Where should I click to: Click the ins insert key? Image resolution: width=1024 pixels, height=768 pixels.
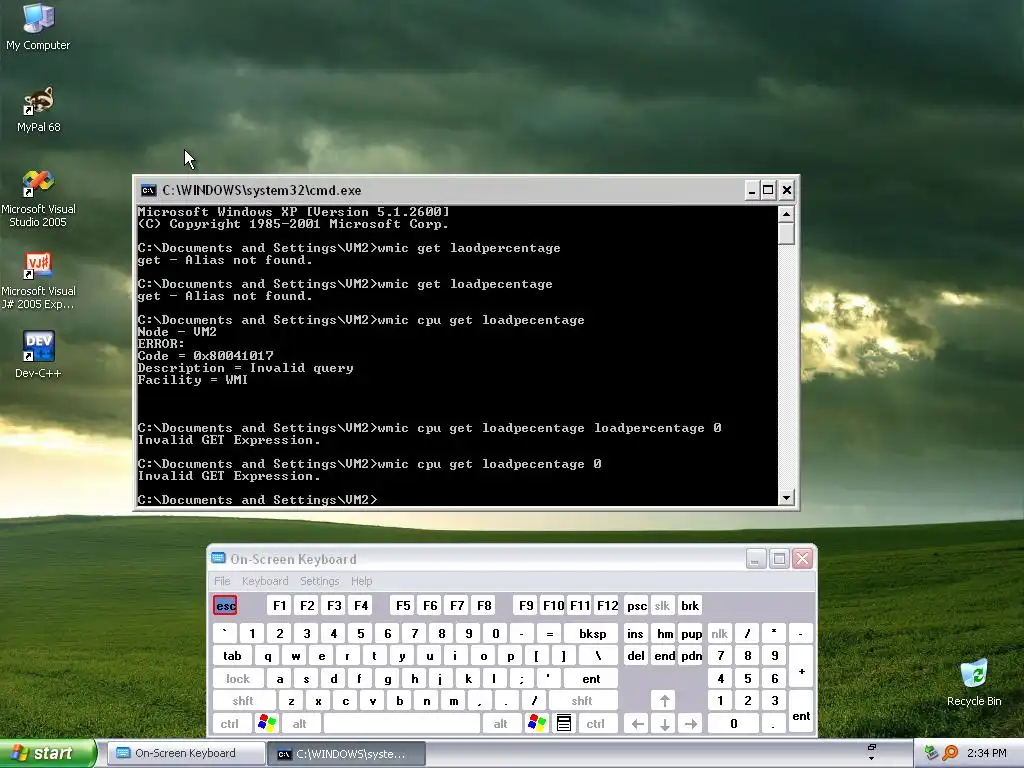(x=635, y=633)
